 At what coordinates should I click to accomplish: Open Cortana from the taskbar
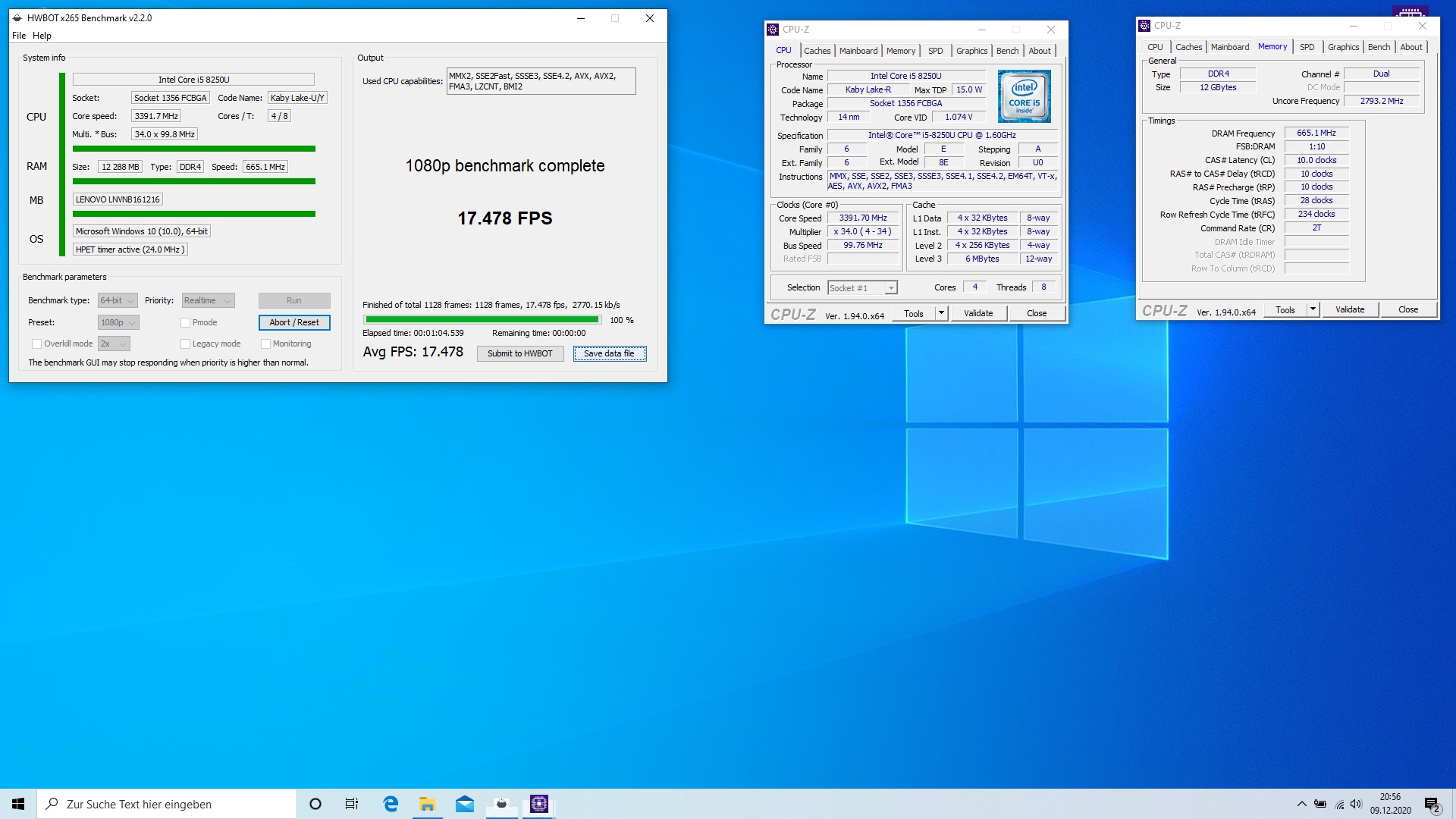(315, 804)
